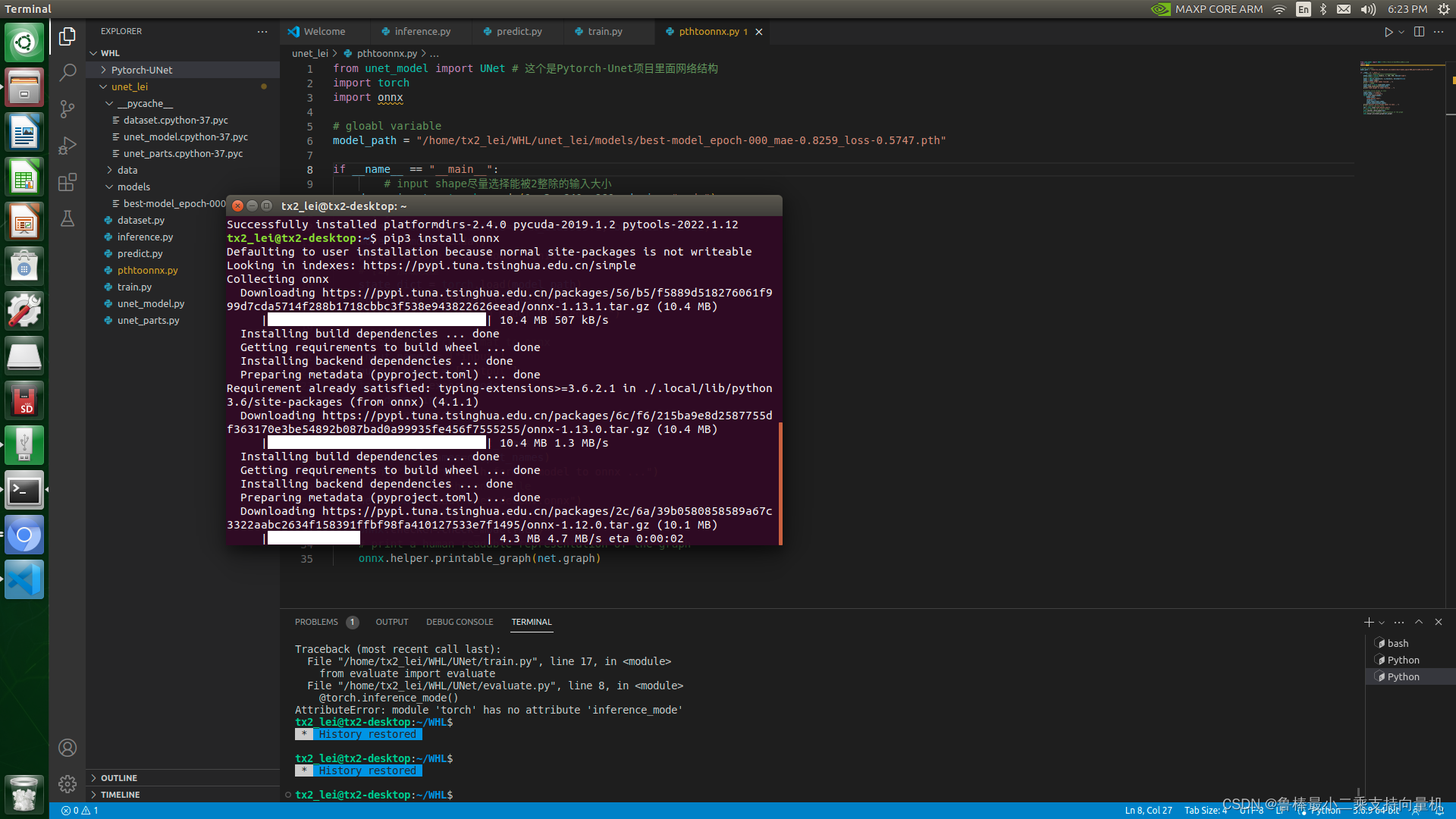Screen dimensions: 1456x819
Task: Open the new terminal launch profile dropdown
Action: tap(1382, 623)
